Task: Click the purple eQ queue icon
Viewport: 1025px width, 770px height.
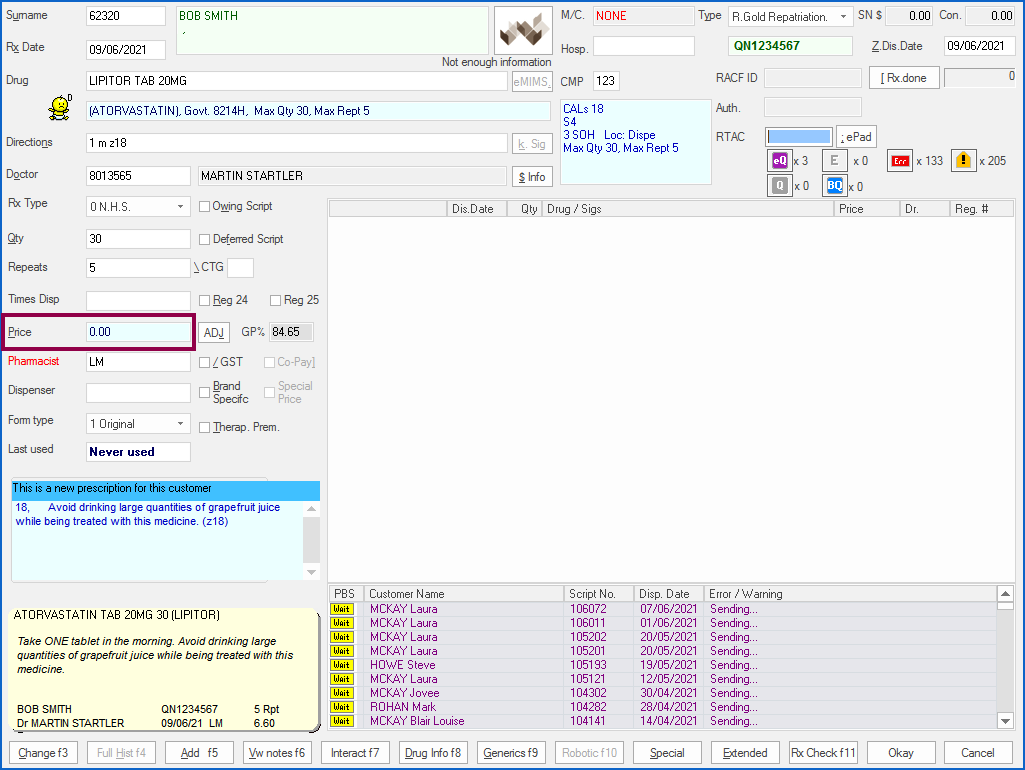Action: (x=779, y=161)
